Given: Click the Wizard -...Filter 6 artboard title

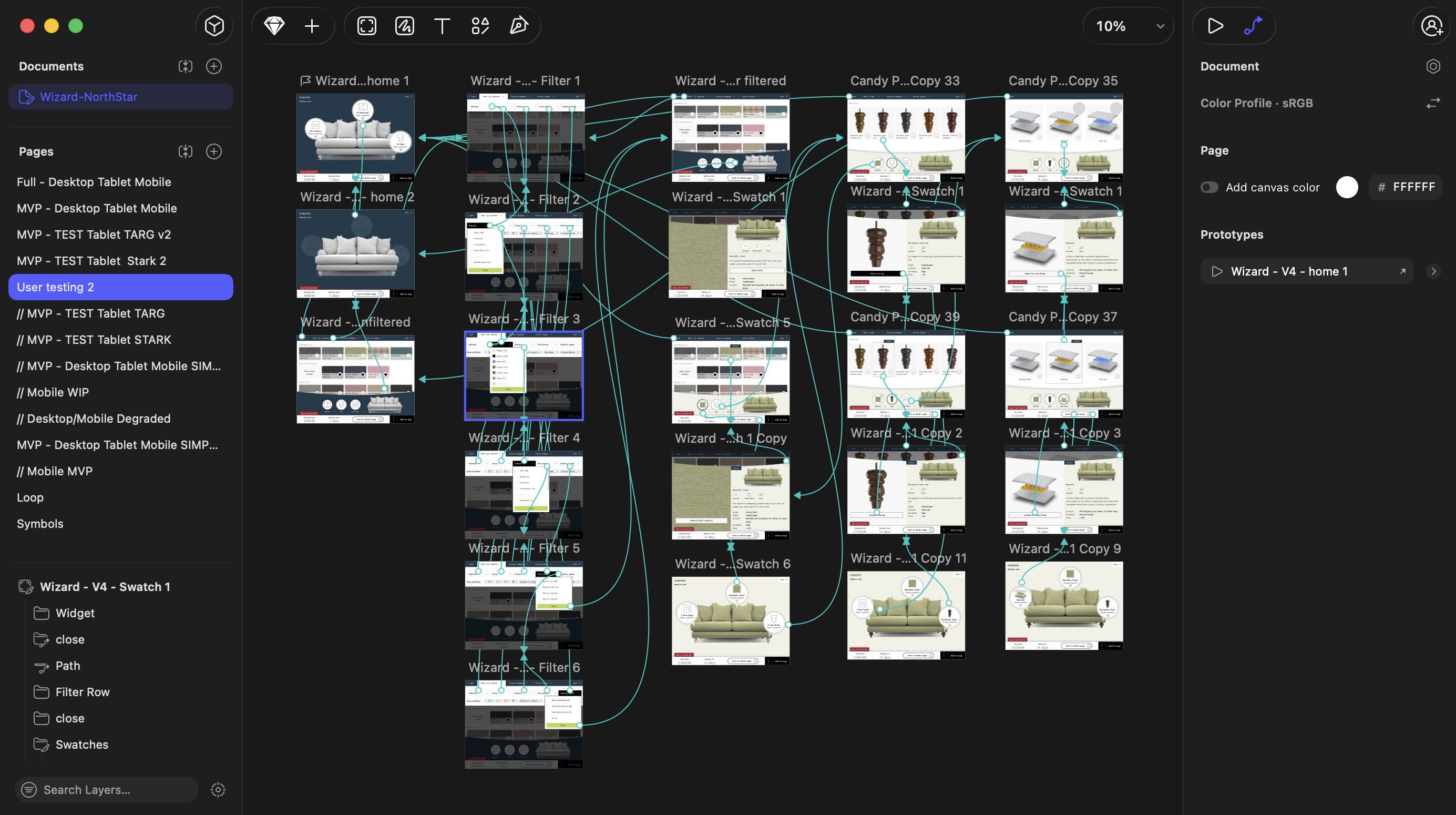Looking at the screenshot, I should [524, 667].
